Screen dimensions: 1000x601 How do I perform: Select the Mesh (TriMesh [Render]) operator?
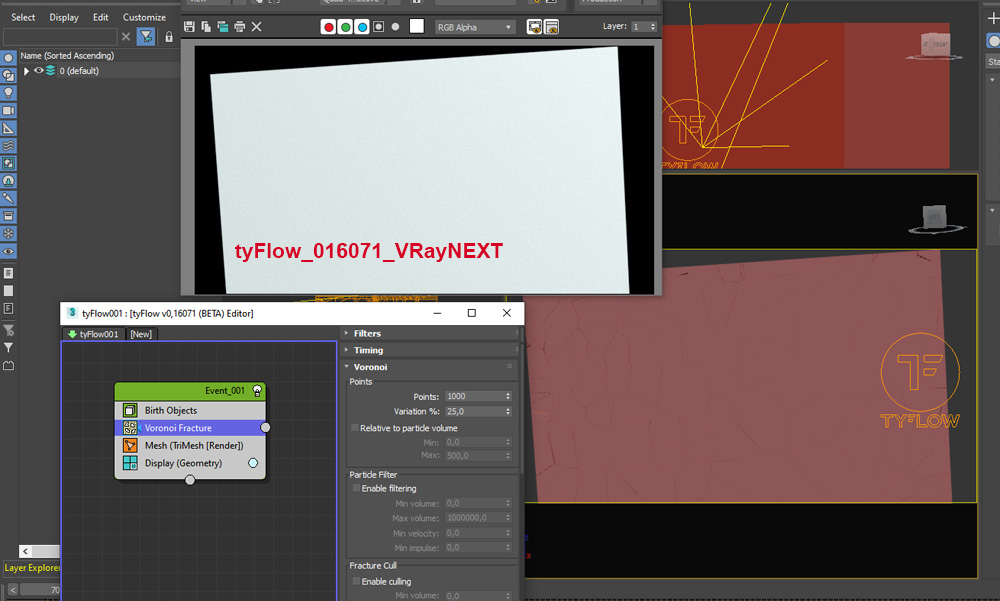coord(190,445)
